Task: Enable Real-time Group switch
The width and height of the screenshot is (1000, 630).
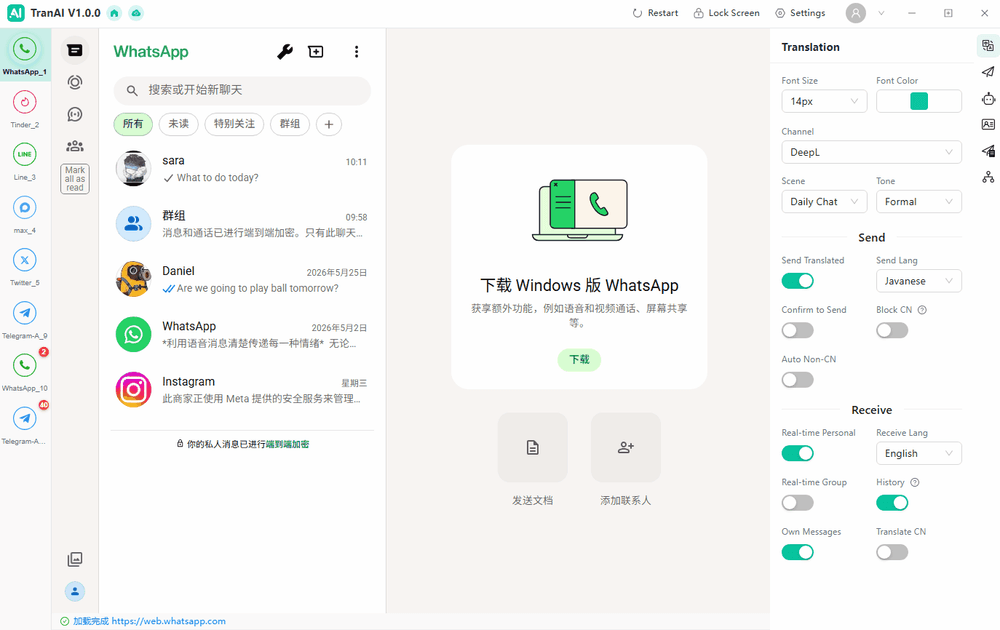Action: 797,503
